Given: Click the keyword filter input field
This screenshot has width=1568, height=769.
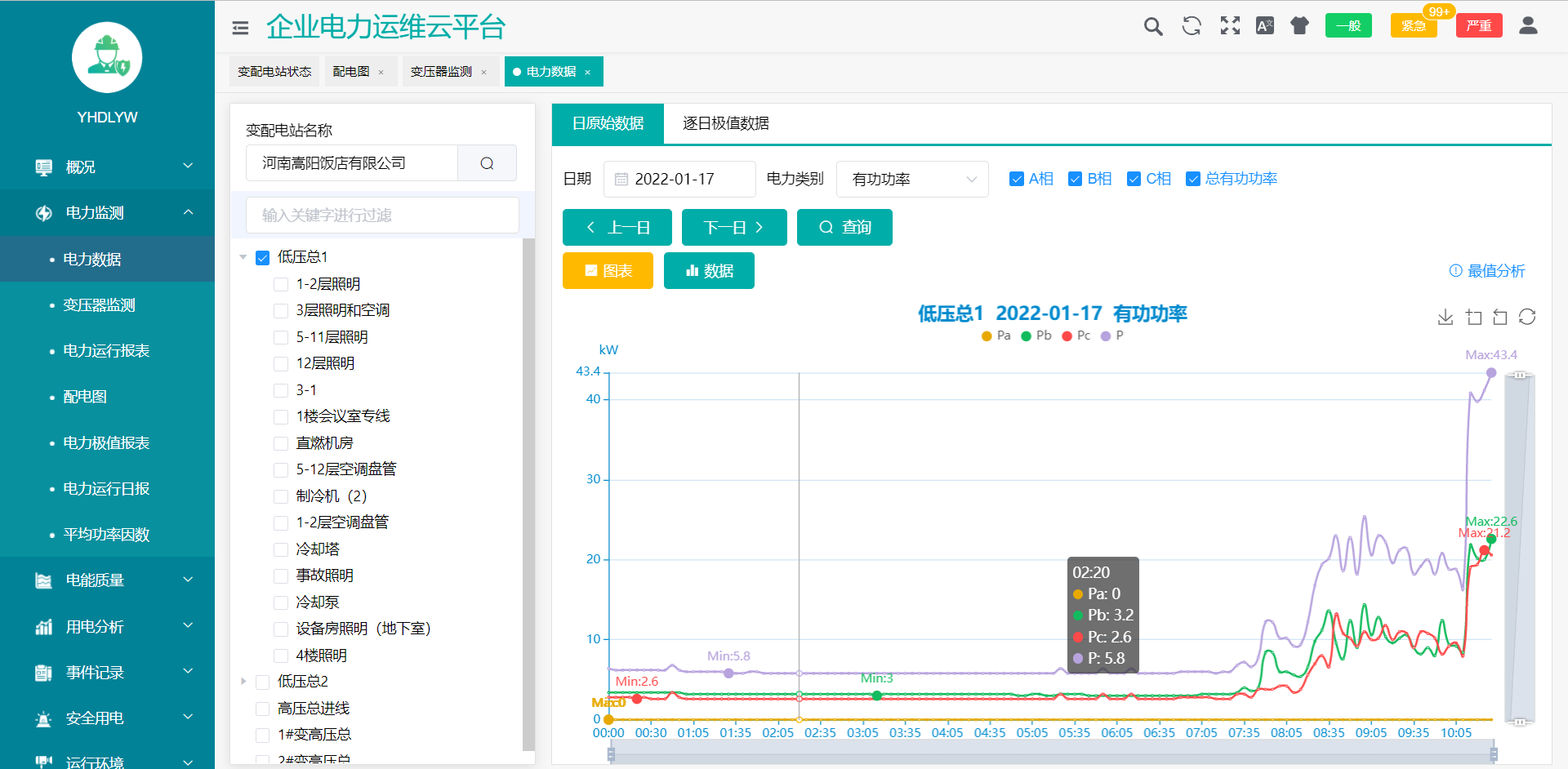Looking at the screenshot, I should [x=382, y=216].
